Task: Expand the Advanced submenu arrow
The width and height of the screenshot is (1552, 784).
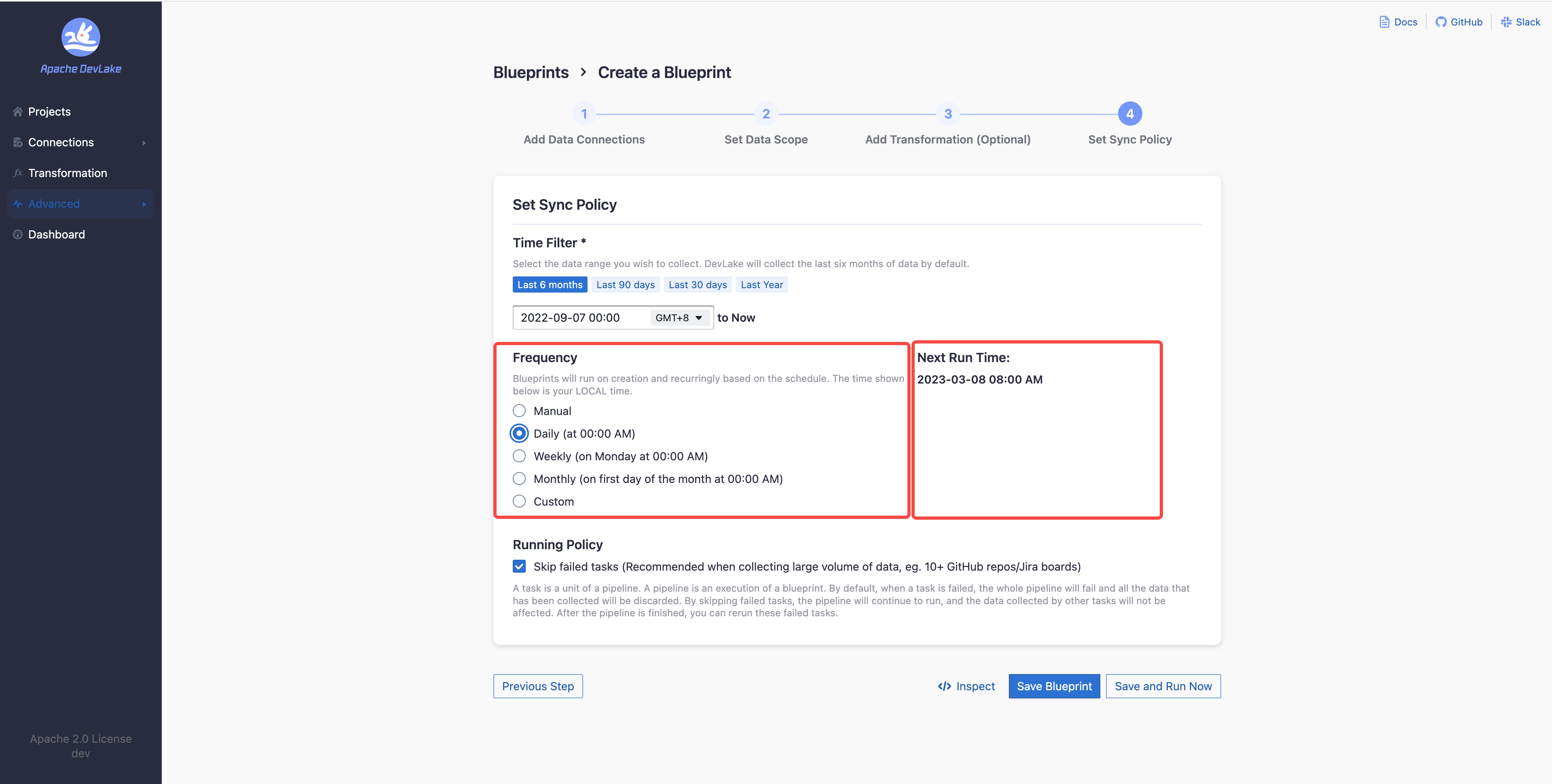Action: point(144,204)
